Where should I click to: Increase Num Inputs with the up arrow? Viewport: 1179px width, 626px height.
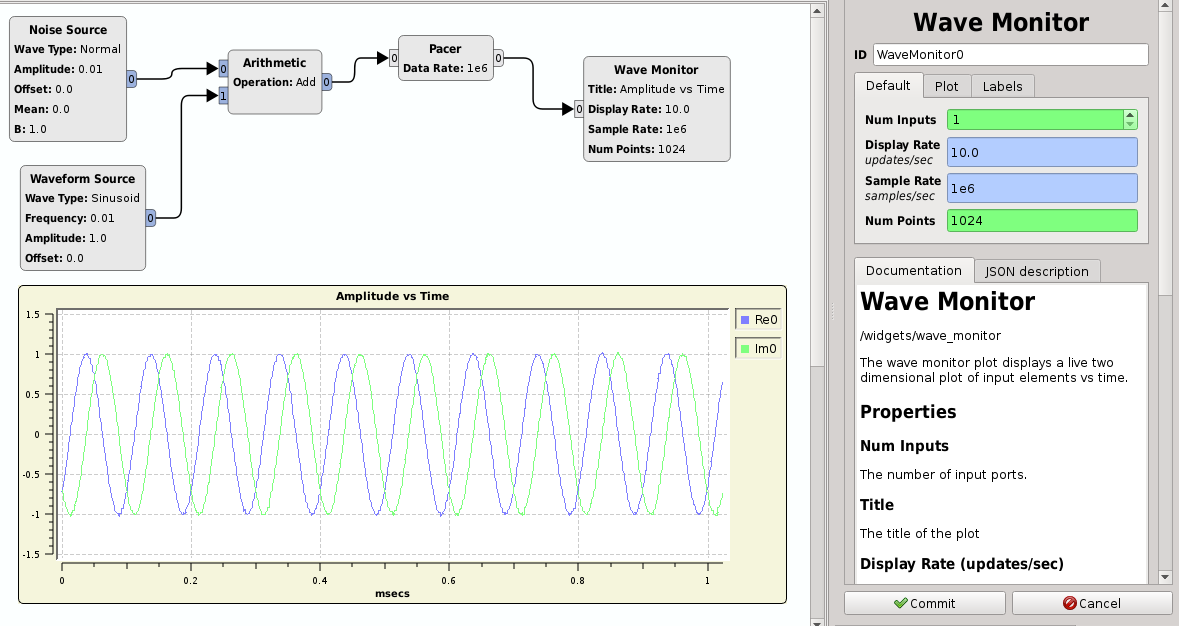click(x=1130, y=115)
